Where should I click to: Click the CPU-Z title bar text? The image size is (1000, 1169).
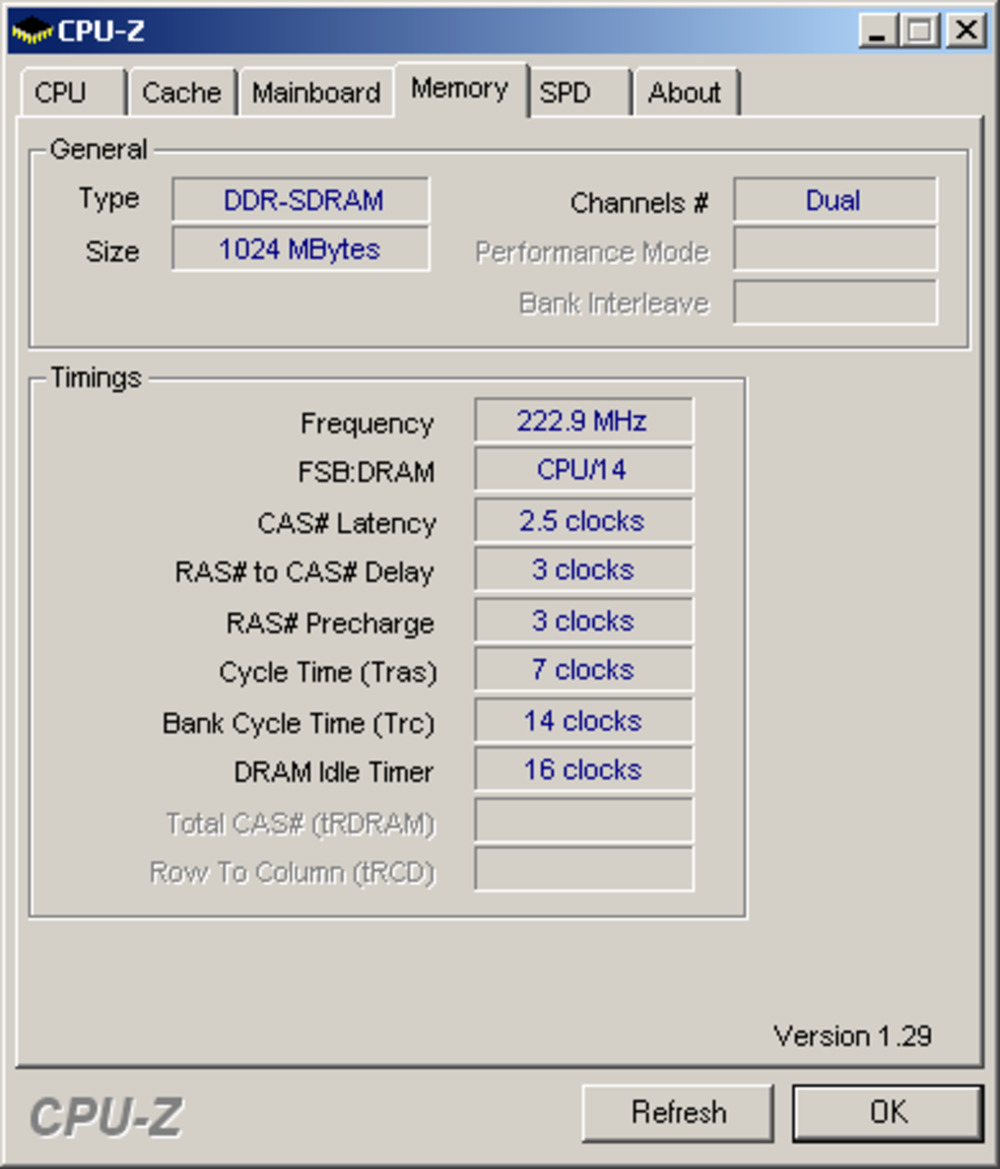pos(101,31)
